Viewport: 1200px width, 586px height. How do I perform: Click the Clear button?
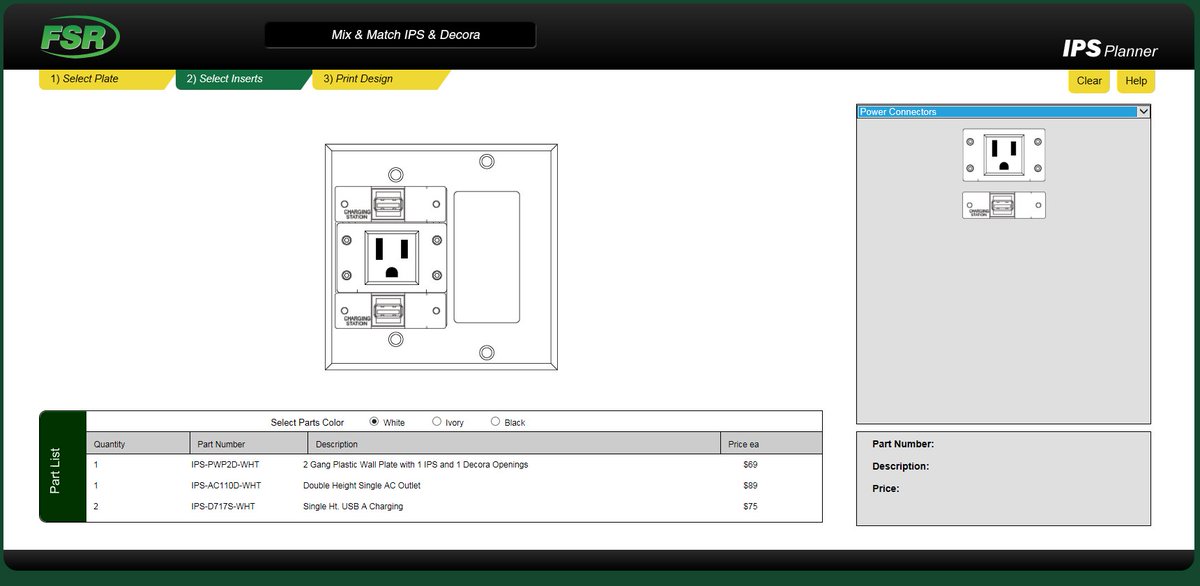(1089, 81)
